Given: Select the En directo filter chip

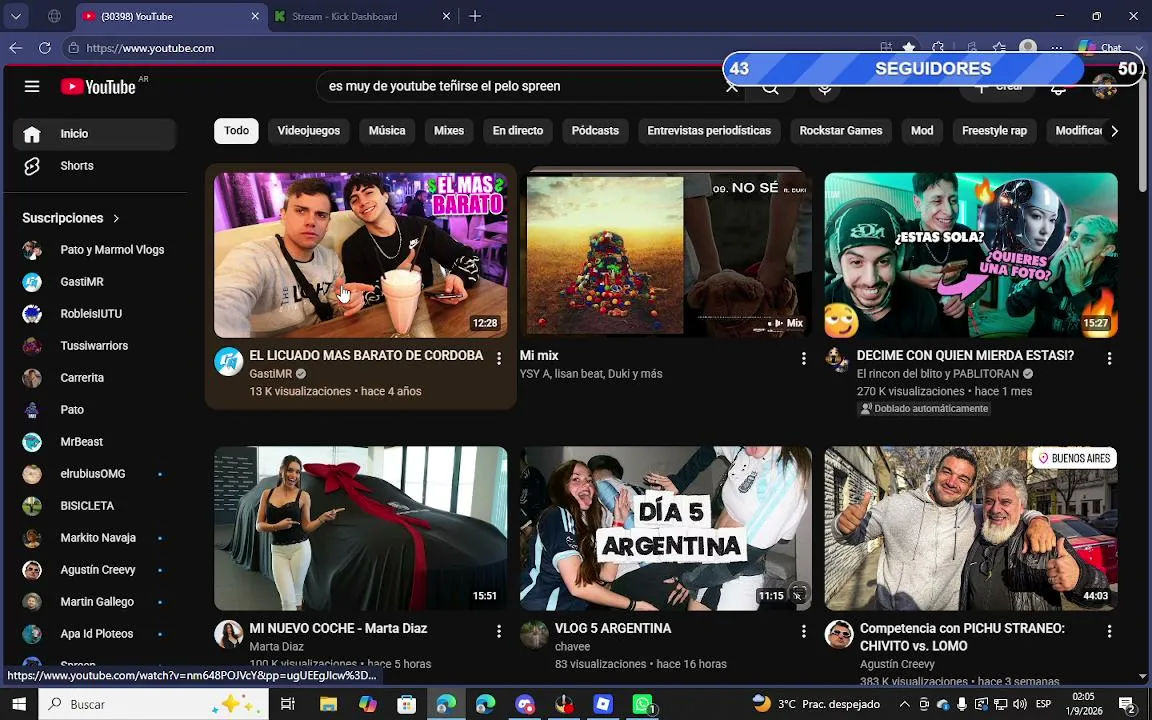Looking at the screenshot, I should coord(518,131).
